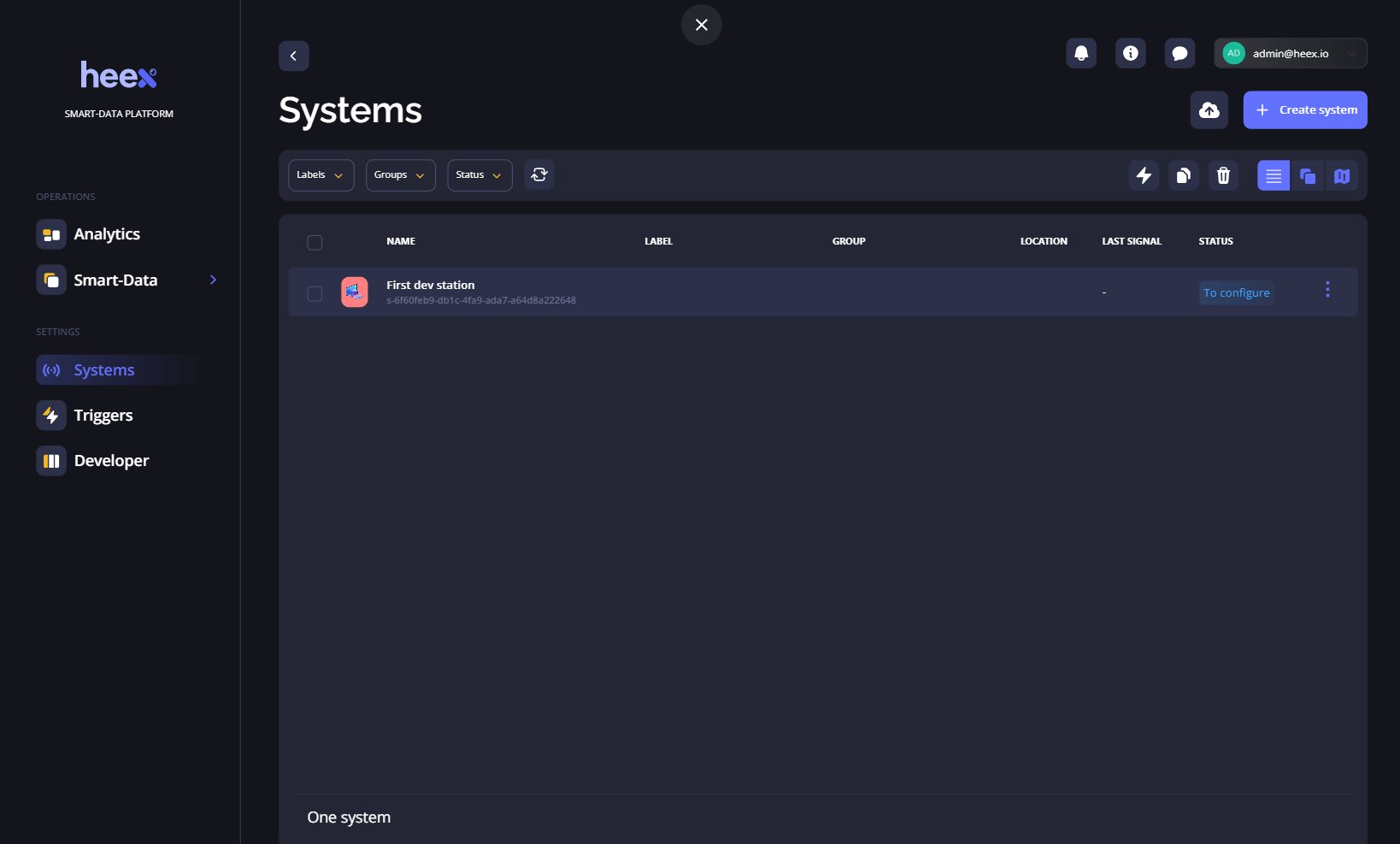The height and width of the screenshot is (844, 1400).
Task: Open the Triggers page in sidebar
Action: pos(103,415)
